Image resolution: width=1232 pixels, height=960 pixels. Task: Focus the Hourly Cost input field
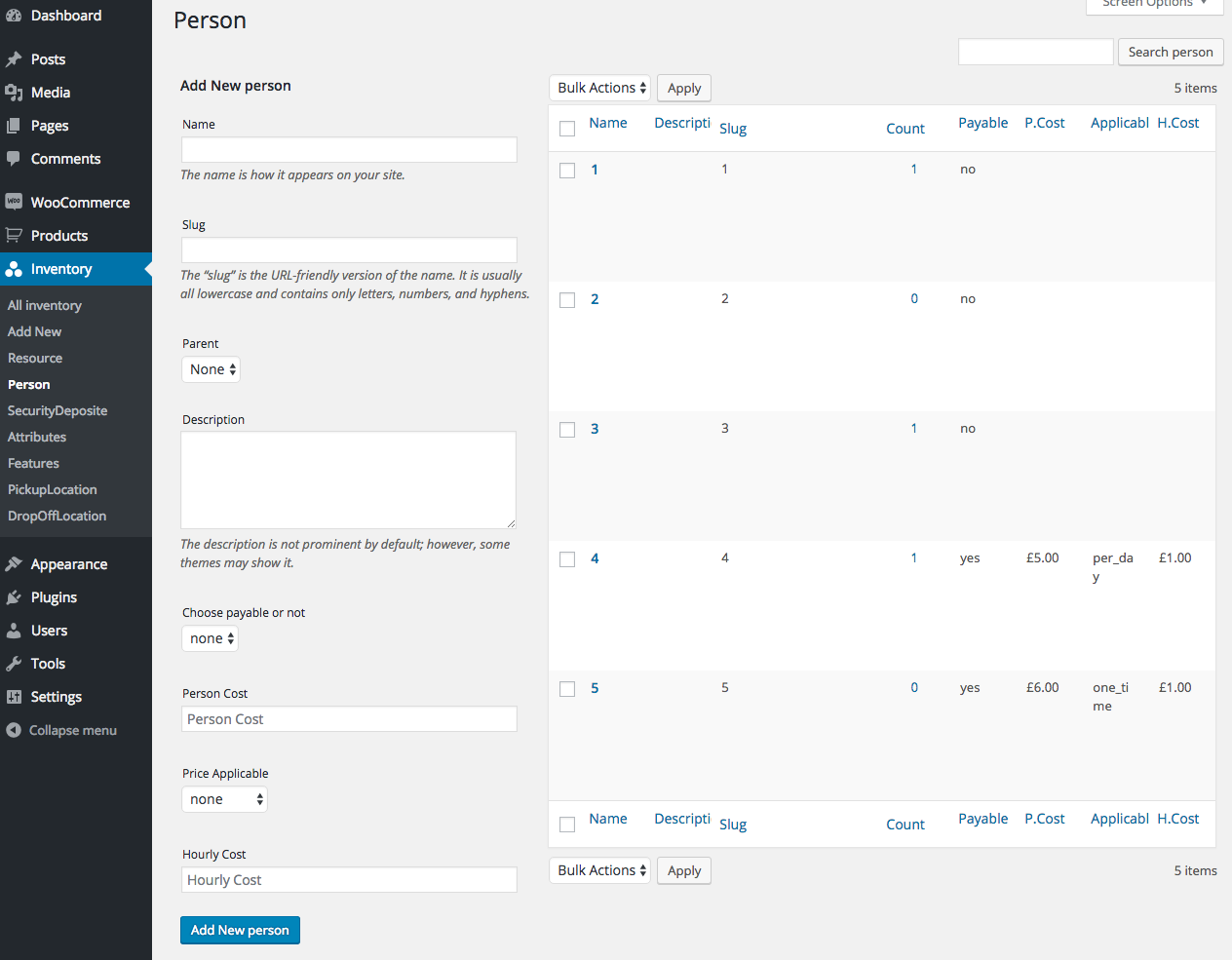click(x=349, y=880)
